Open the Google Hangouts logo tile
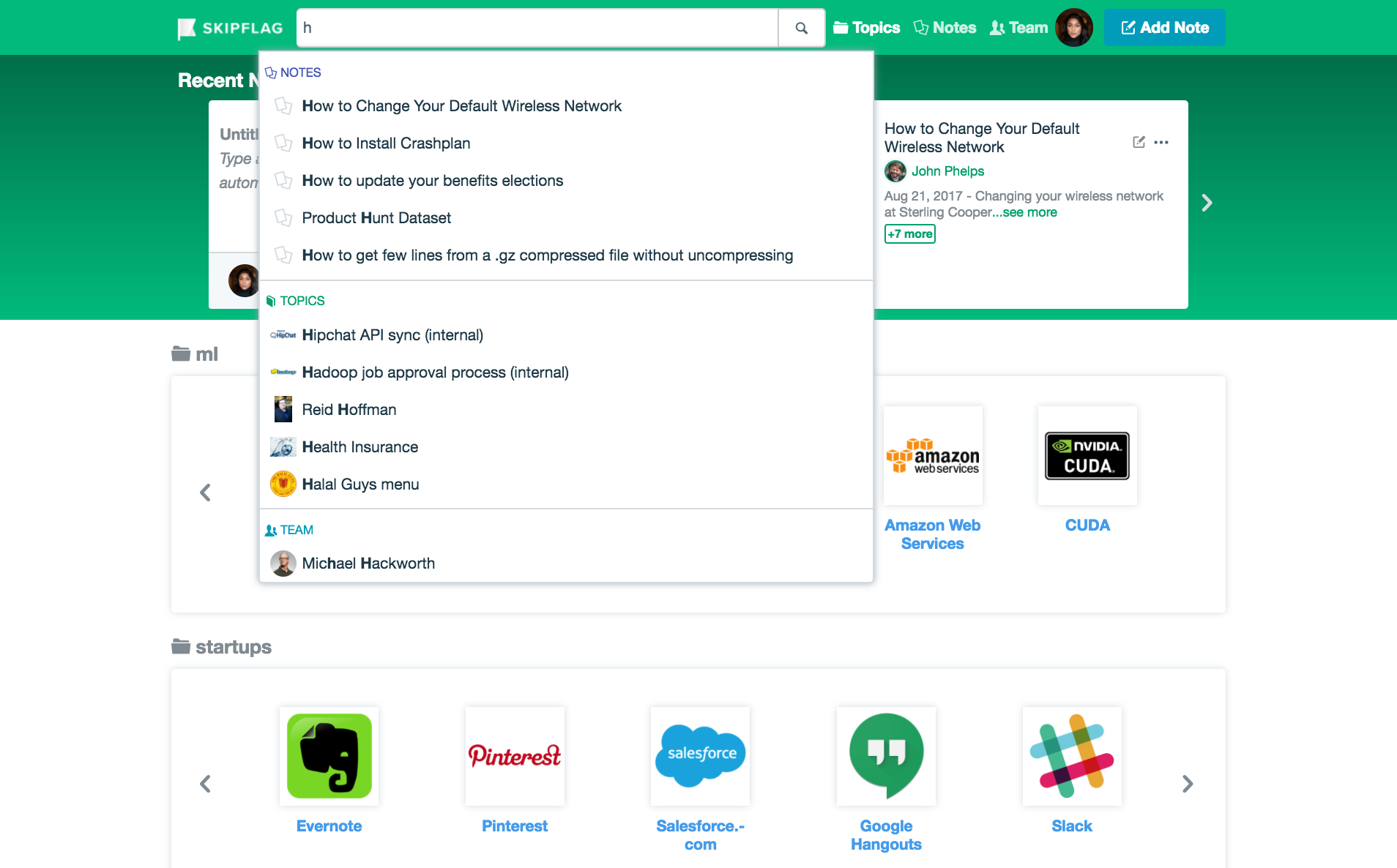 click(x=886, y=757)
